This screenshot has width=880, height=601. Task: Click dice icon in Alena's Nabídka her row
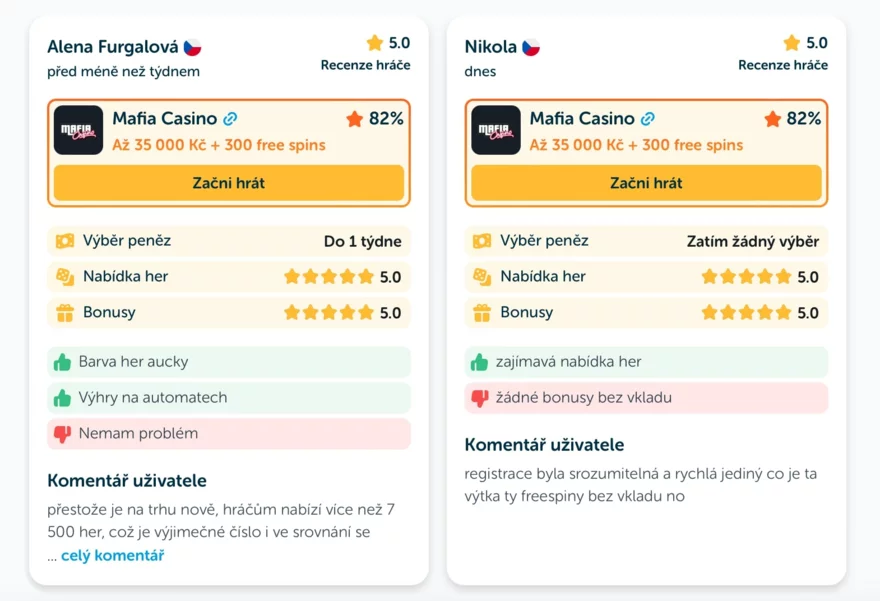pos(63,277)
